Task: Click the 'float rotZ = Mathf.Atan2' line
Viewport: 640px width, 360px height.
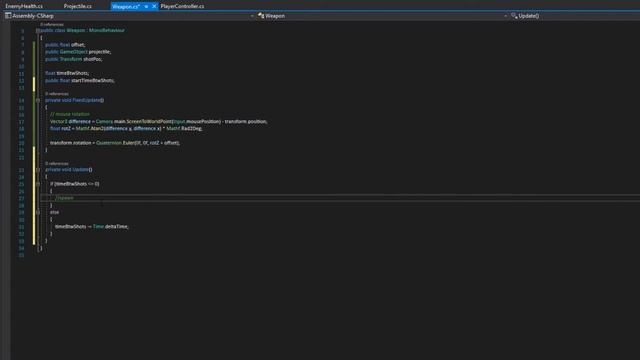Action: (x=126, y=129)
